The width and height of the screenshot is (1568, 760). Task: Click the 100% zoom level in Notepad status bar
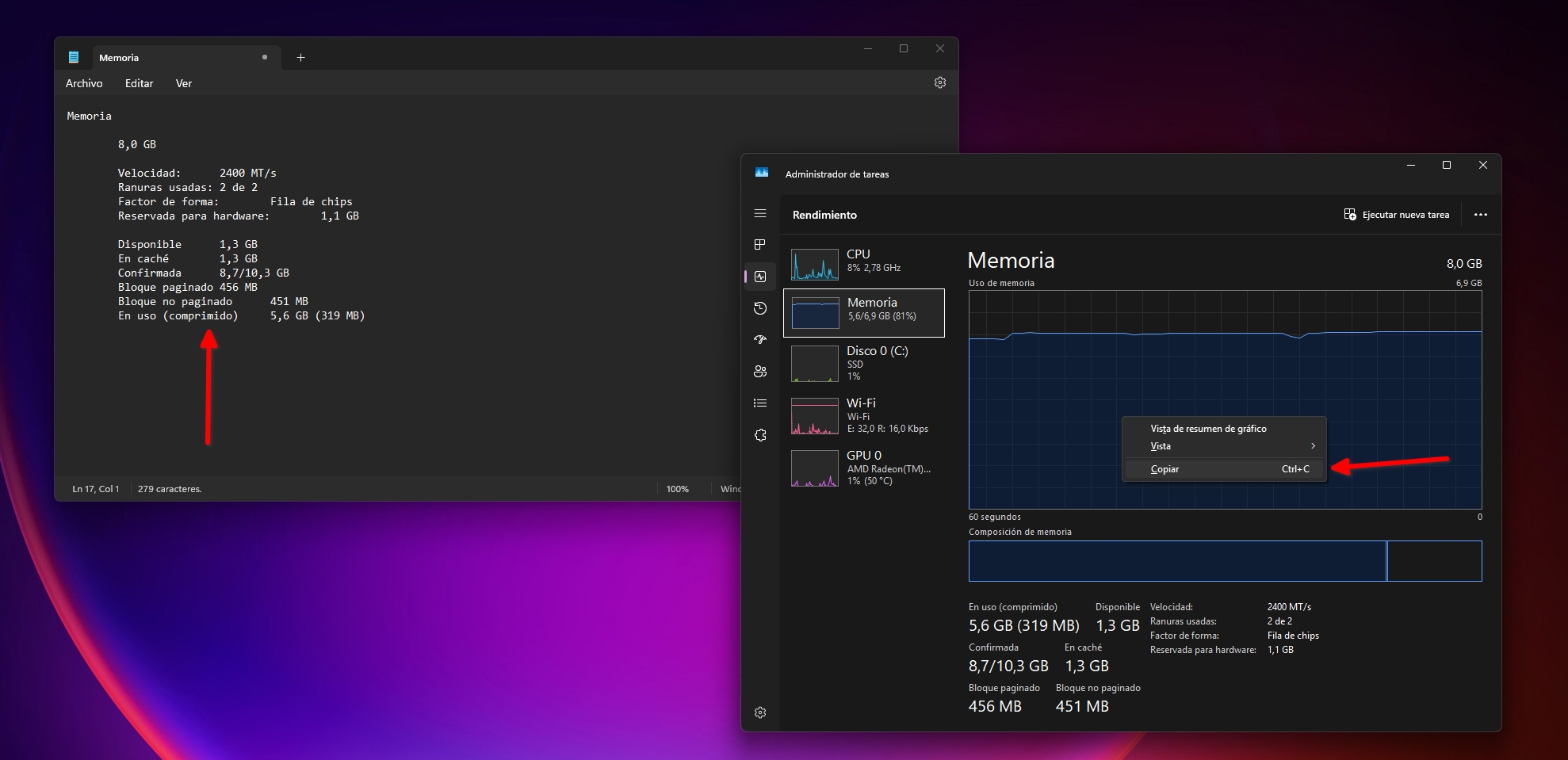[677, 489]
